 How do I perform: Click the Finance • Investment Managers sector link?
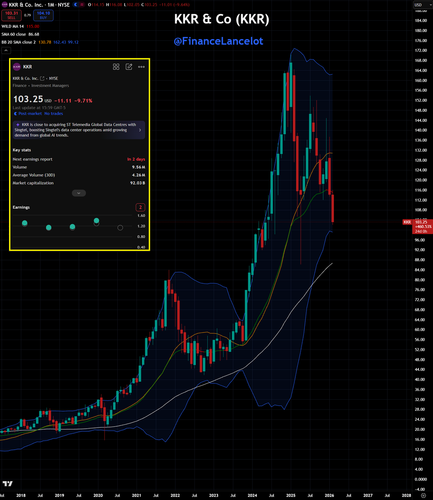pos(41,86)
